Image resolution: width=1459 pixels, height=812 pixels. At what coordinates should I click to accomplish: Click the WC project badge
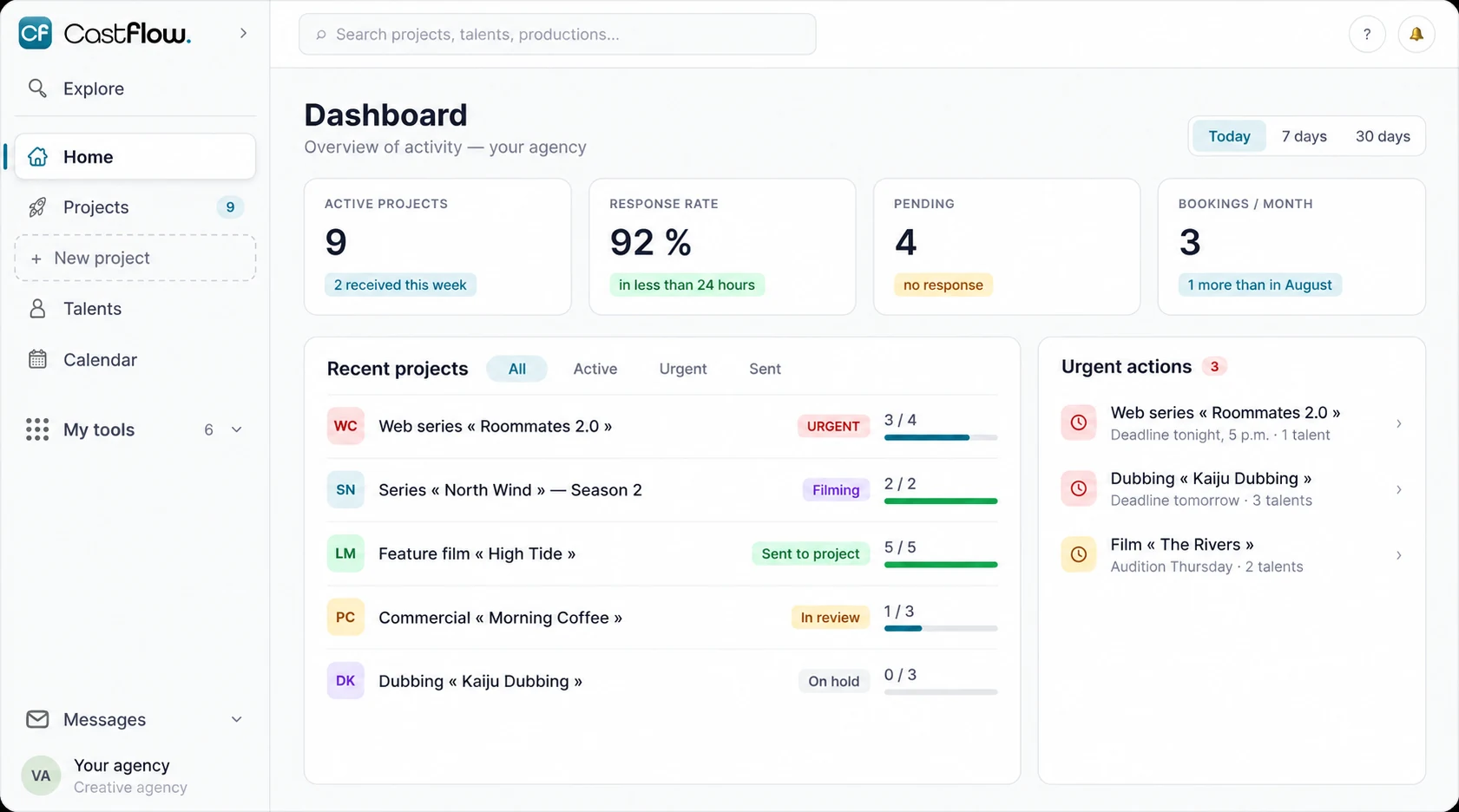click(345, 426)
